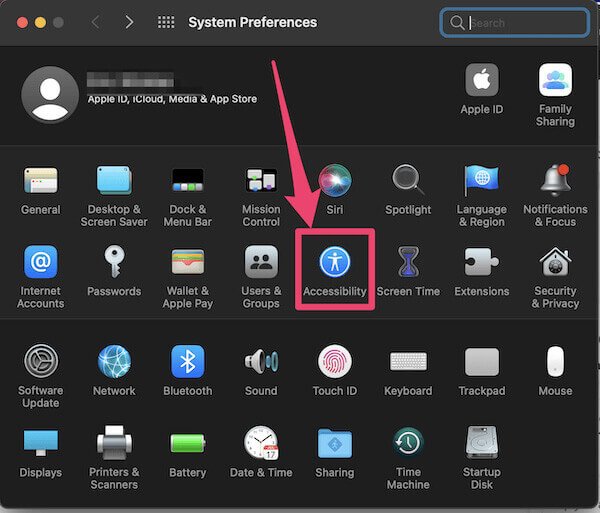Click the red close window button
Viewport: 600px width, 513px height.
[22, 23]
